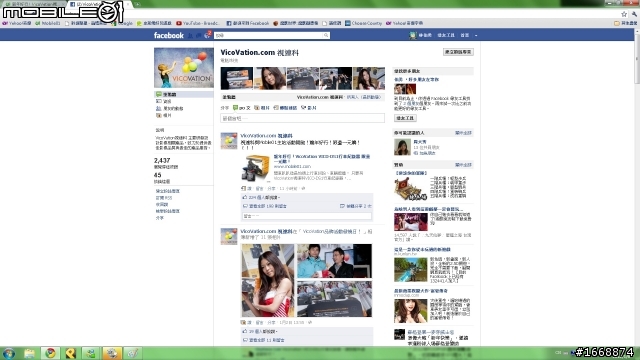Expand the account dropdown arrow in Facebook bar
This screenshot has height=360, width=640.
pos(476,36)
